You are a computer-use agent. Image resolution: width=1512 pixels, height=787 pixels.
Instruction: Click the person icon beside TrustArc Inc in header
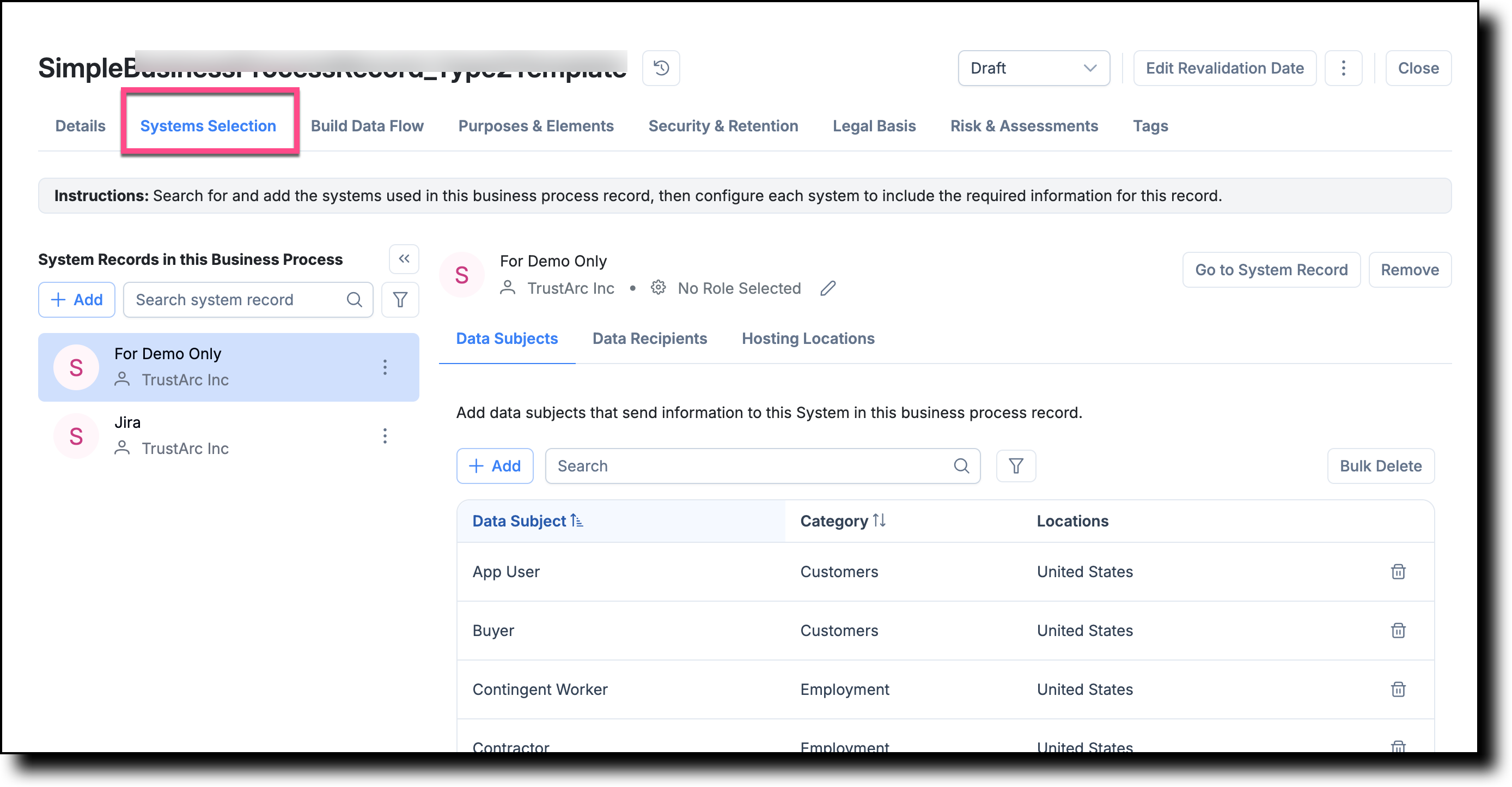point(508,288)
